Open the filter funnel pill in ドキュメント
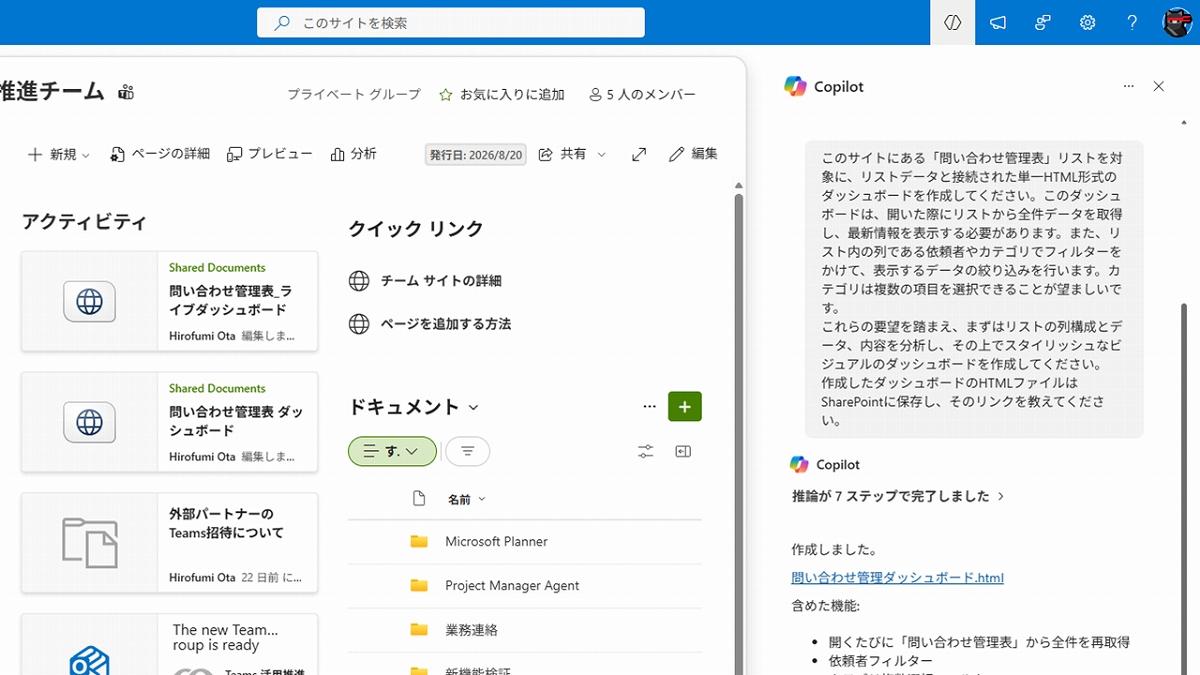This screenshot has width=1200, height=675. [467, 451]
